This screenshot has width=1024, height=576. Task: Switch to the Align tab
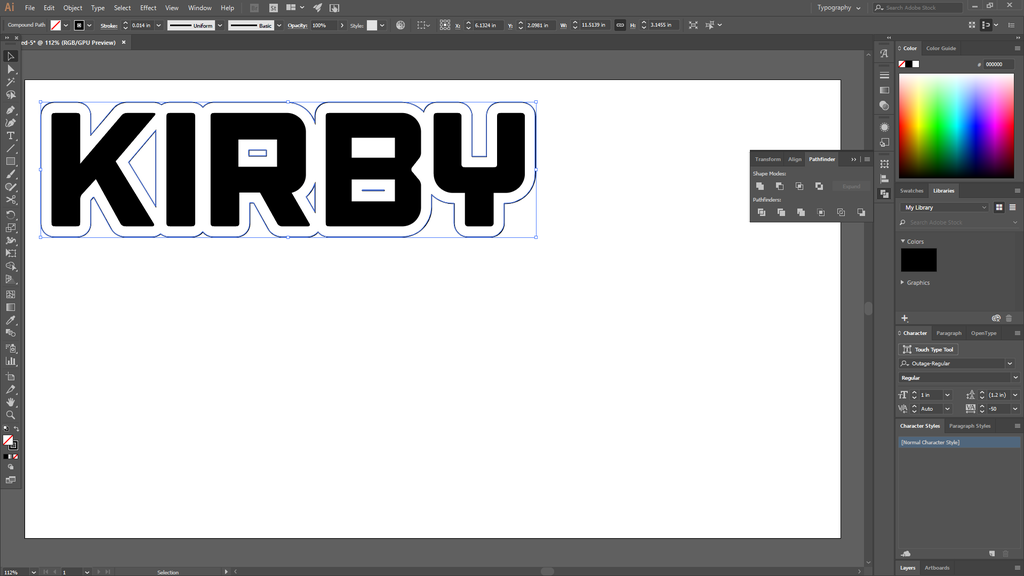coord(795,159)
